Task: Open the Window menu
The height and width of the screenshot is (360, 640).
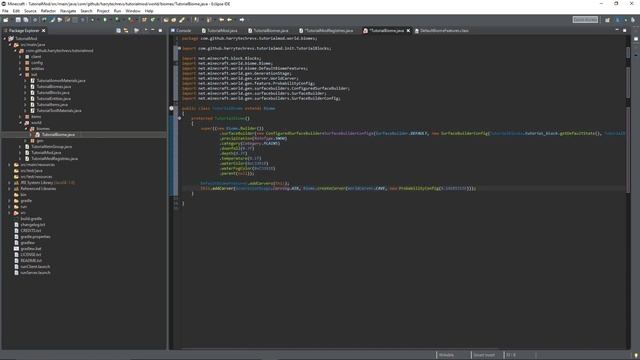Action: pos(133,11)
